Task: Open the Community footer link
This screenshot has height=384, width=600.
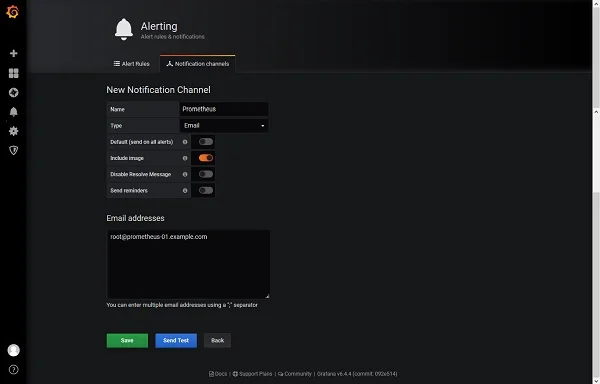Action: click(295, 374)
